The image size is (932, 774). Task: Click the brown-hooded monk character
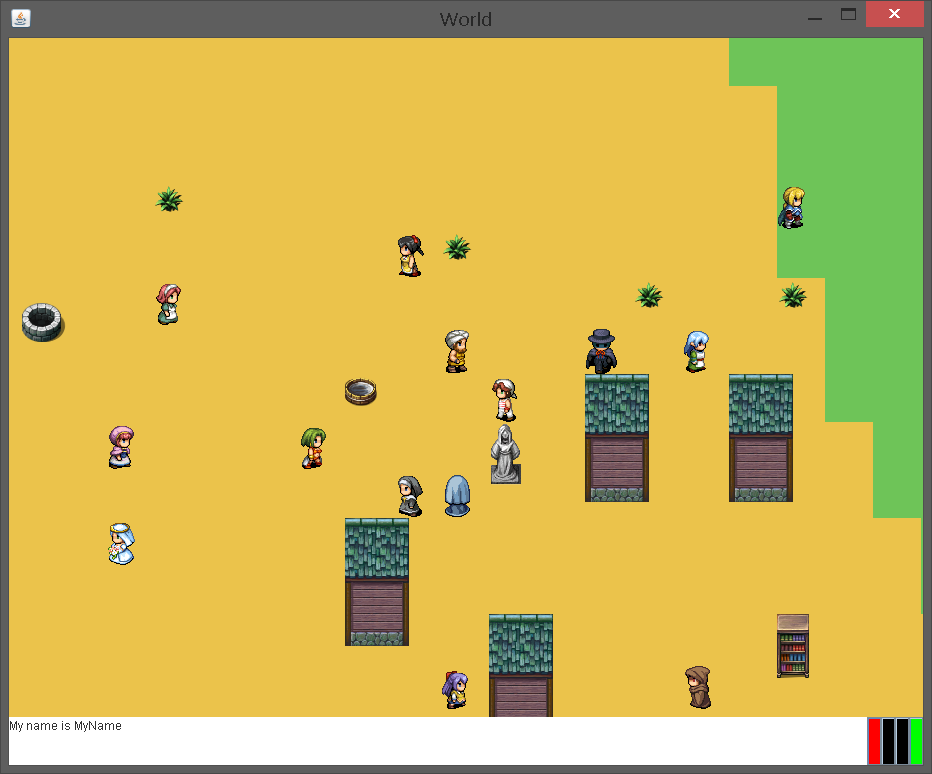698,687
